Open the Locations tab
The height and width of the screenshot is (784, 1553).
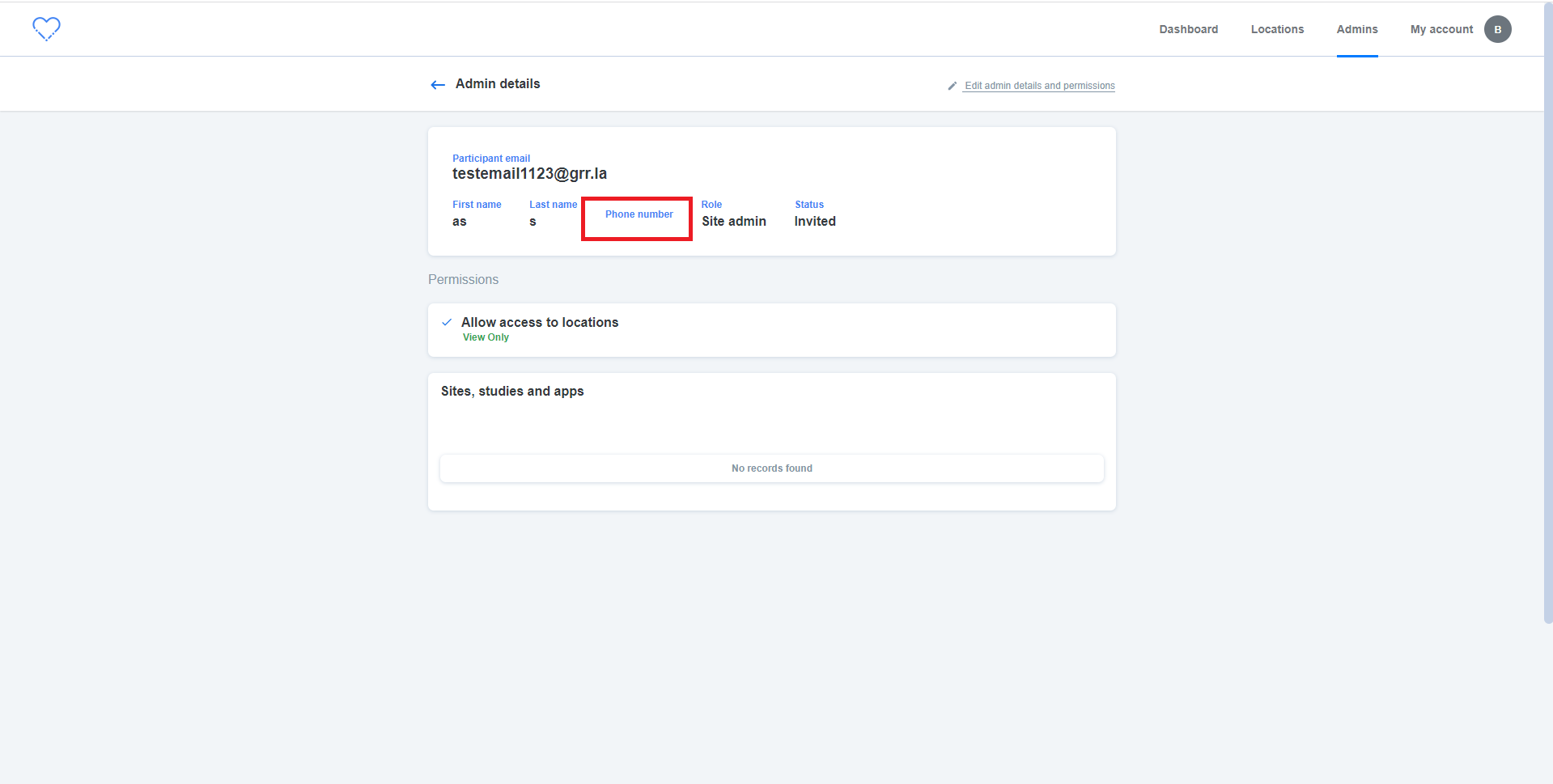tap(1277, 29)
